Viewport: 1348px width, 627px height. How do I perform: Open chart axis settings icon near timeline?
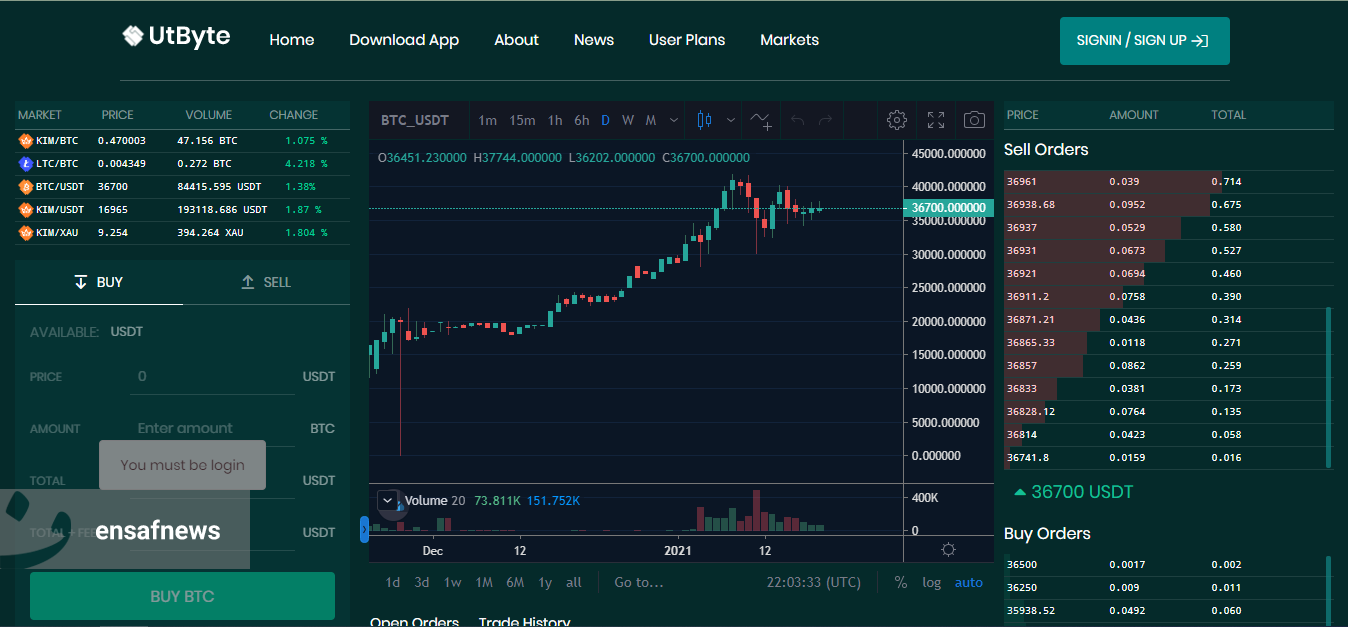948,549
